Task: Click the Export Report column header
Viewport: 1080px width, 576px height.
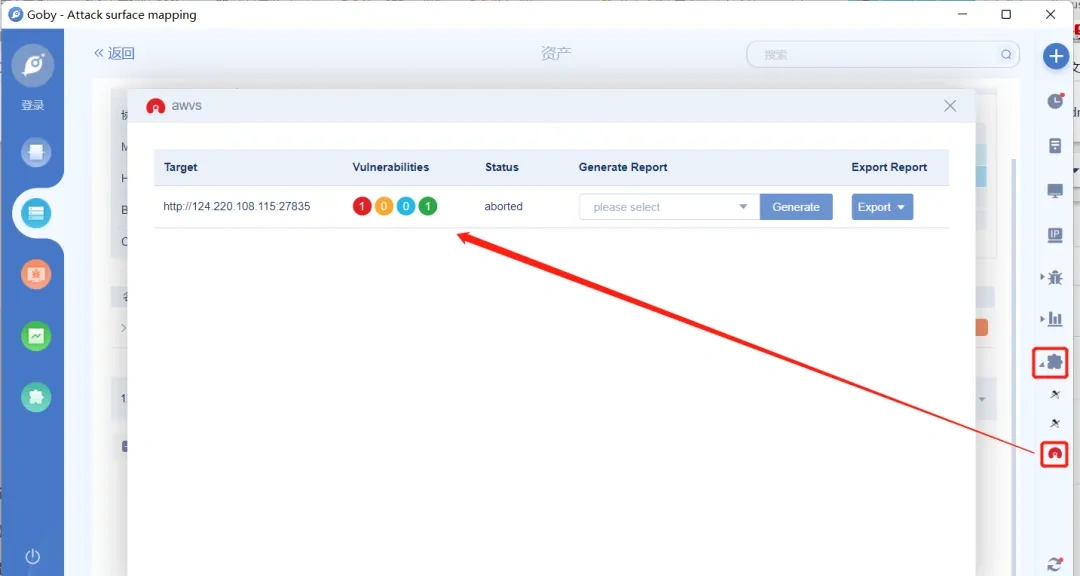Action: (889, 167)
